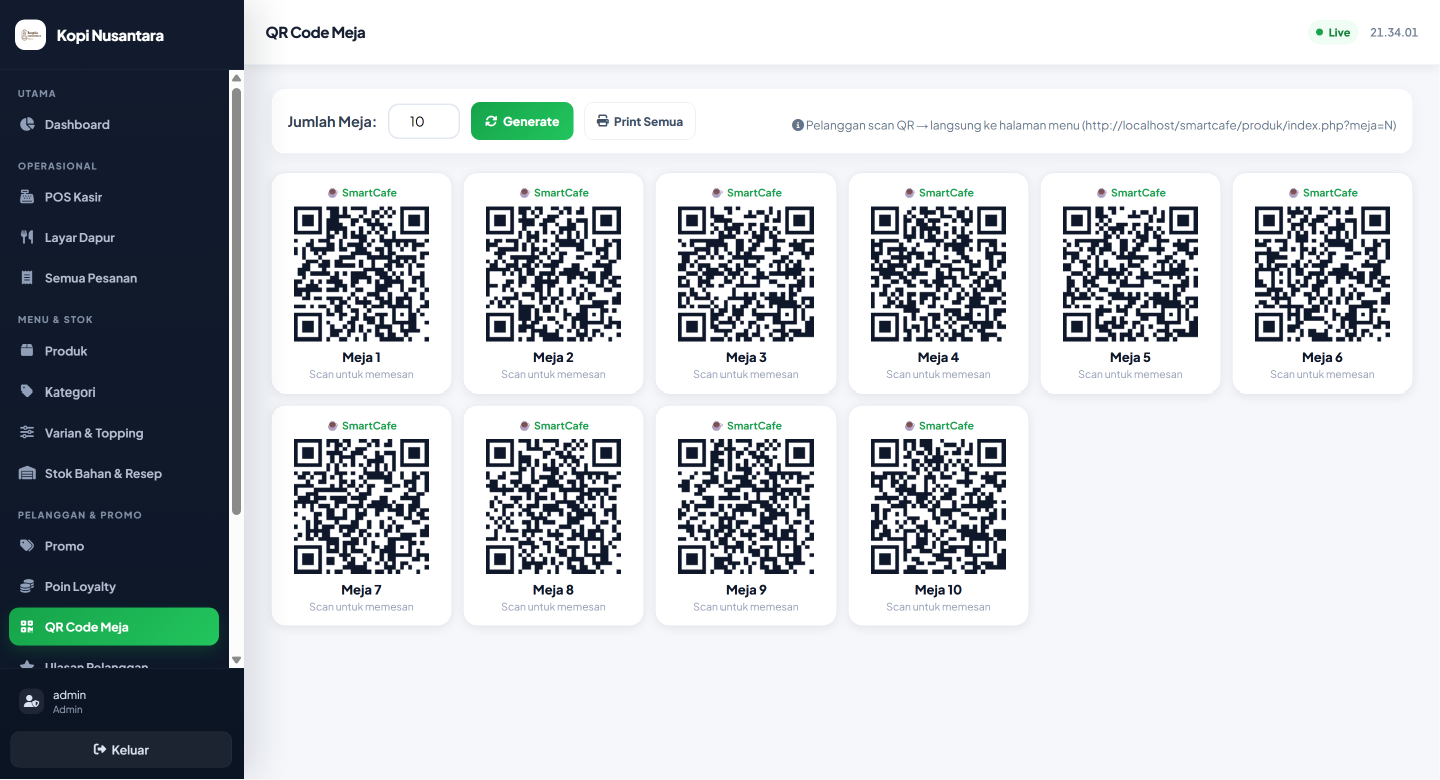The width and height of the screenshot is (1440, 780).
Task: Open POS Kasir page
Action: click(114, 197)
